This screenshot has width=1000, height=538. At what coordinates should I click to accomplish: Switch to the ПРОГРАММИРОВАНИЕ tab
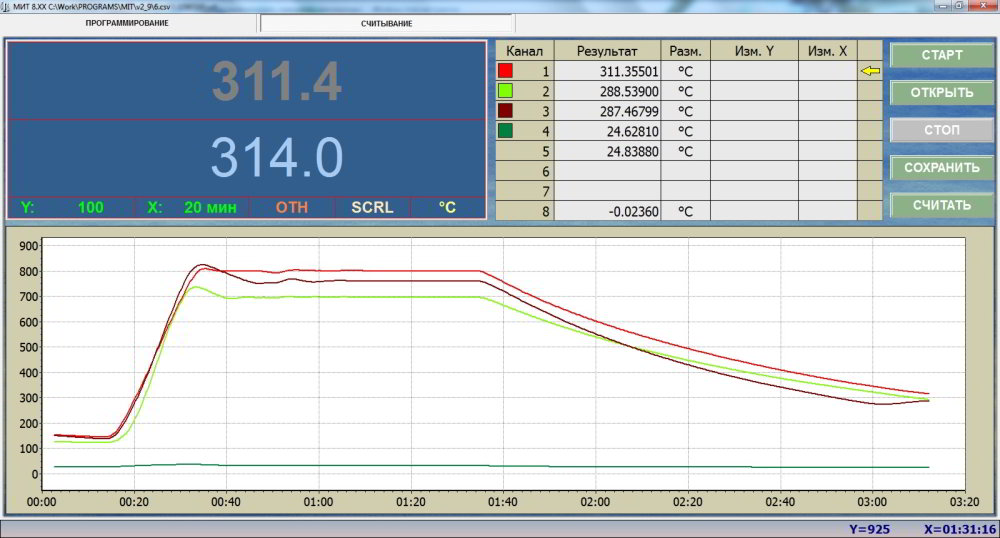[127, 23]
